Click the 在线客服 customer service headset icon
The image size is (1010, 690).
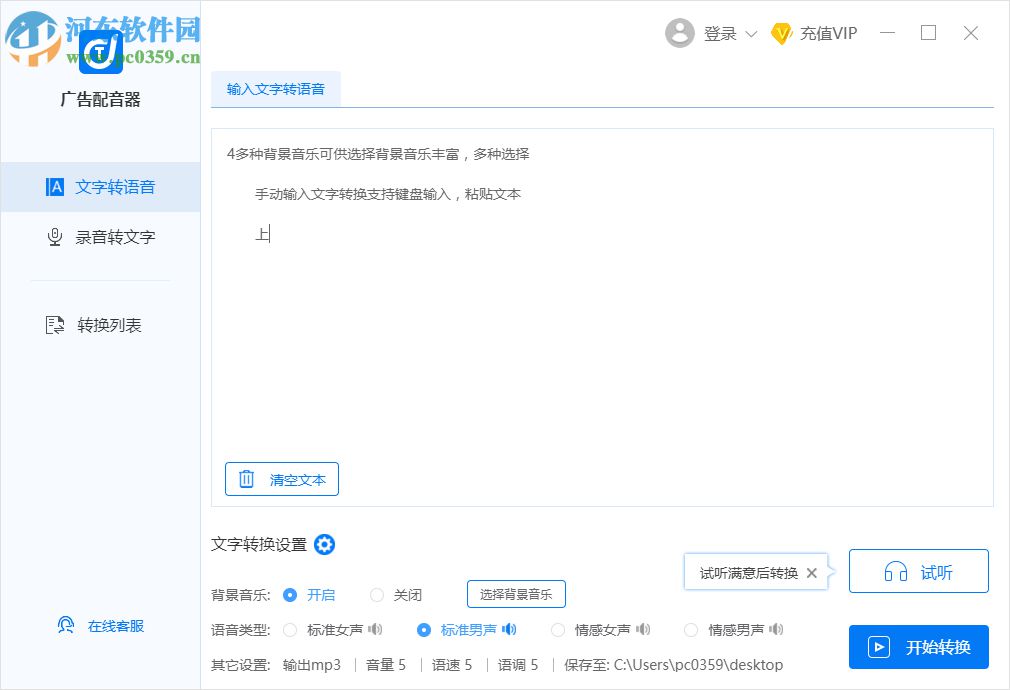(x=65, y=624)
